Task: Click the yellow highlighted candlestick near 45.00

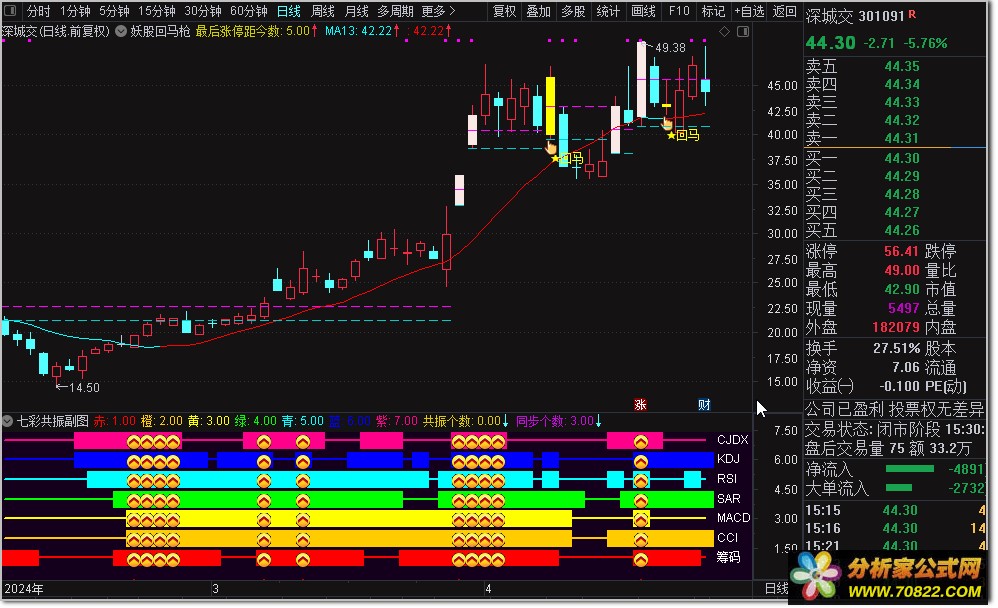Action: [551, 104]
